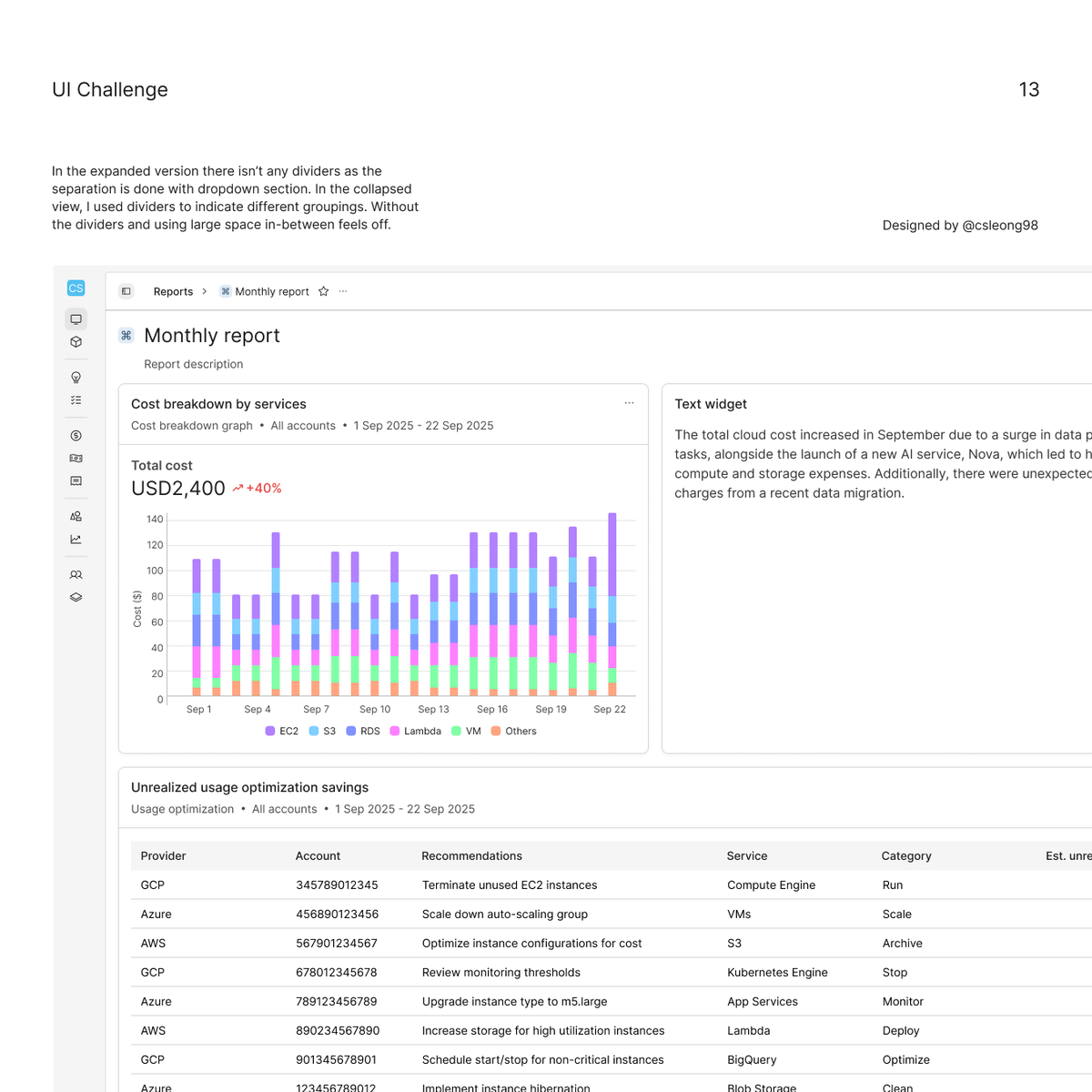Click Terminate unused EC2 instances recommendation
Viewport: 1092px width, 1092px height.
(510, 885)
